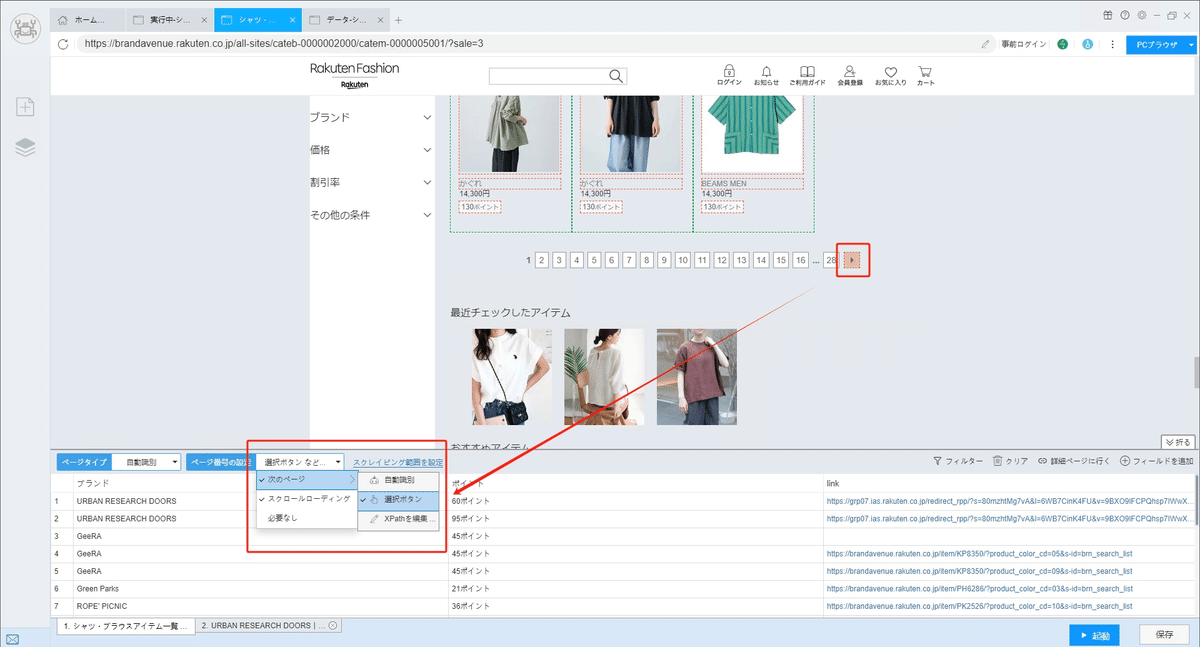Switch to the 実行中 tab
Viewport: 1200px width, 647px height.
pyautogui.click(x=170, y=20)
